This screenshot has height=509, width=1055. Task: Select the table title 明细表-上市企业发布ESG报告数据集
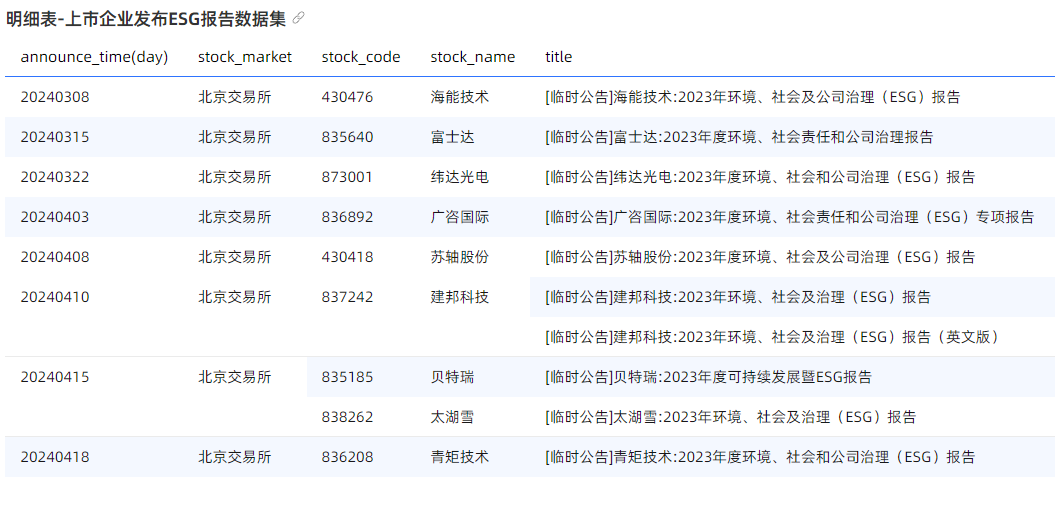[x=147, y=19]
